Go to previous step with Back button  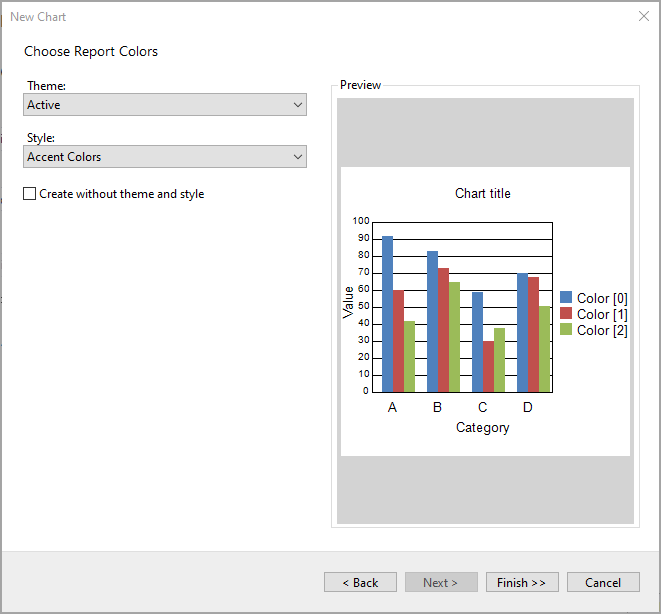(360, 582)
